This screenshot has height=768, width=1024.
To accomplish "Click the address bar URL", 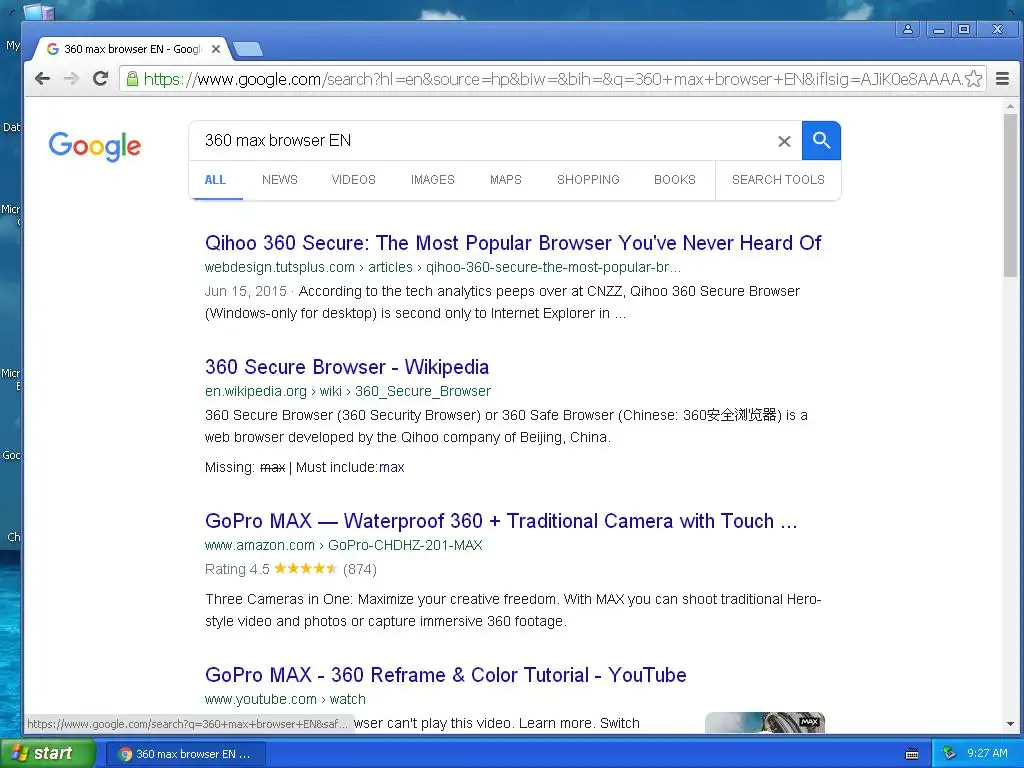I will (552, 79).
